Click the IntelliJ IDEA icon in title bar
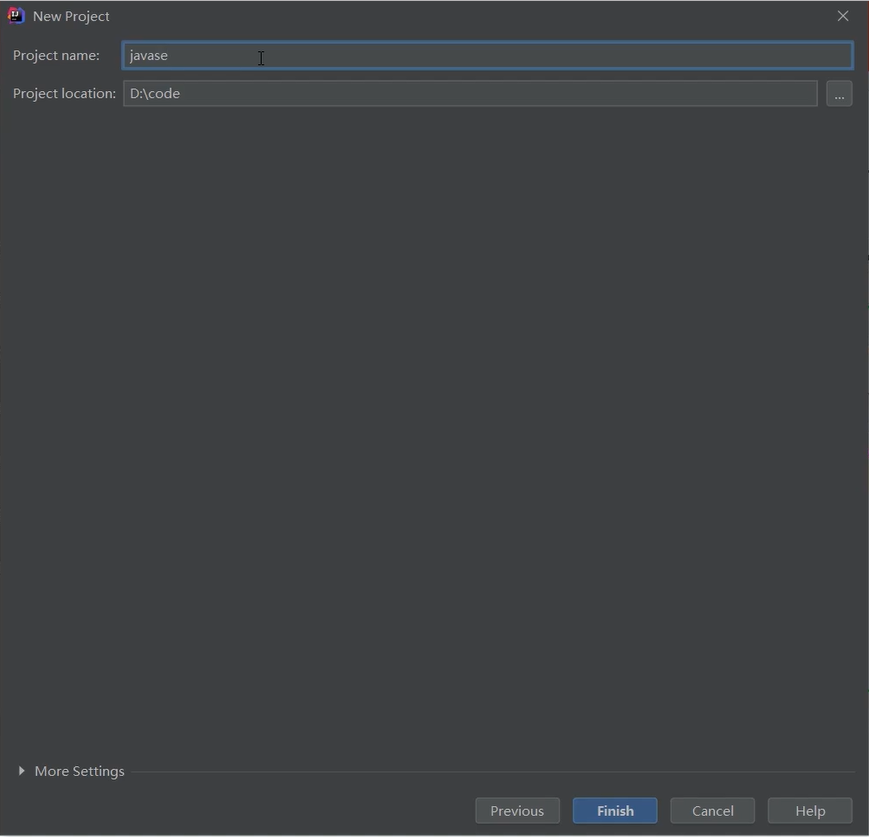The image size is (869, 837). coord(16,16)
